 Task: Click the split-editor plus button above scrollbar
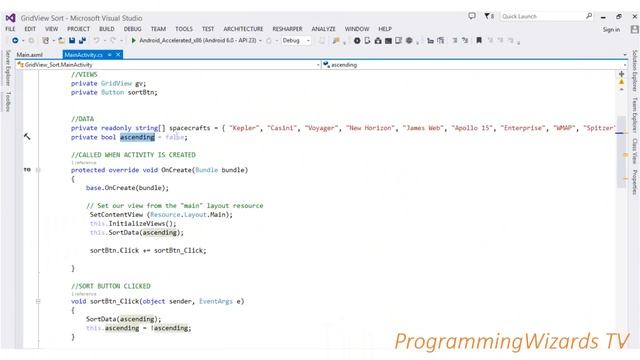(x=621, y=74)
